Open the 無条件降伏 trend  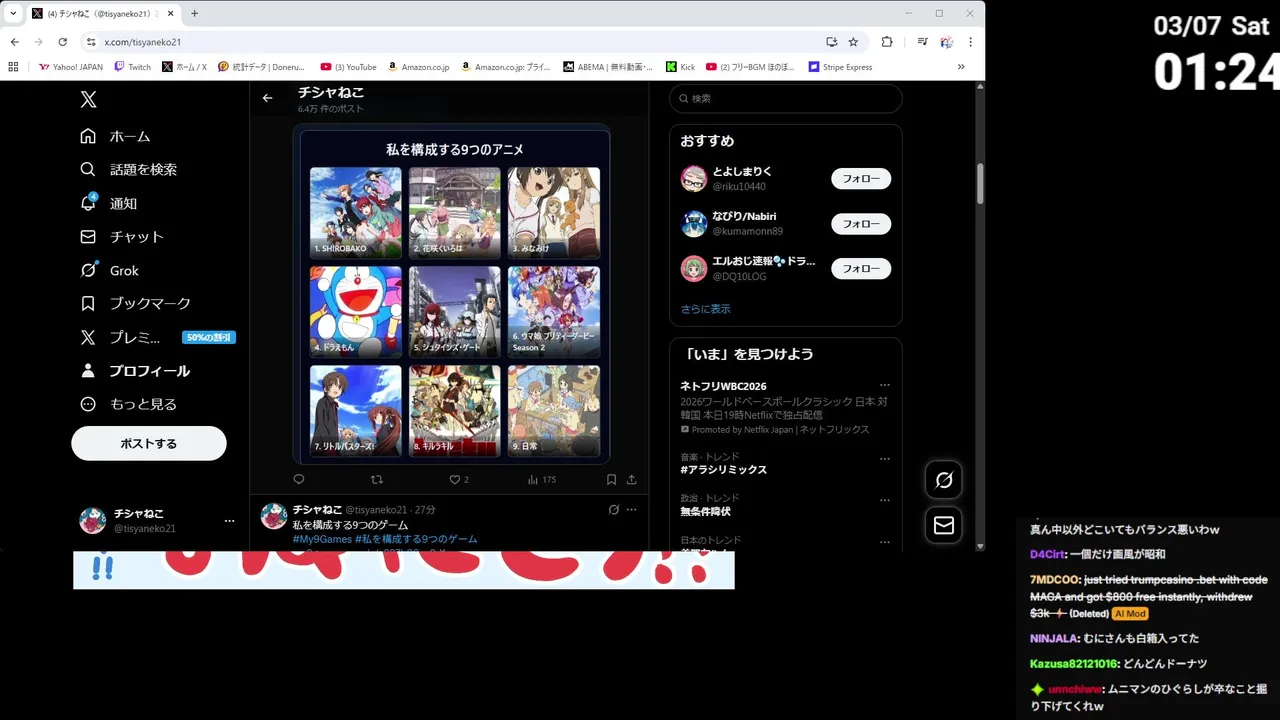(706, 511)
